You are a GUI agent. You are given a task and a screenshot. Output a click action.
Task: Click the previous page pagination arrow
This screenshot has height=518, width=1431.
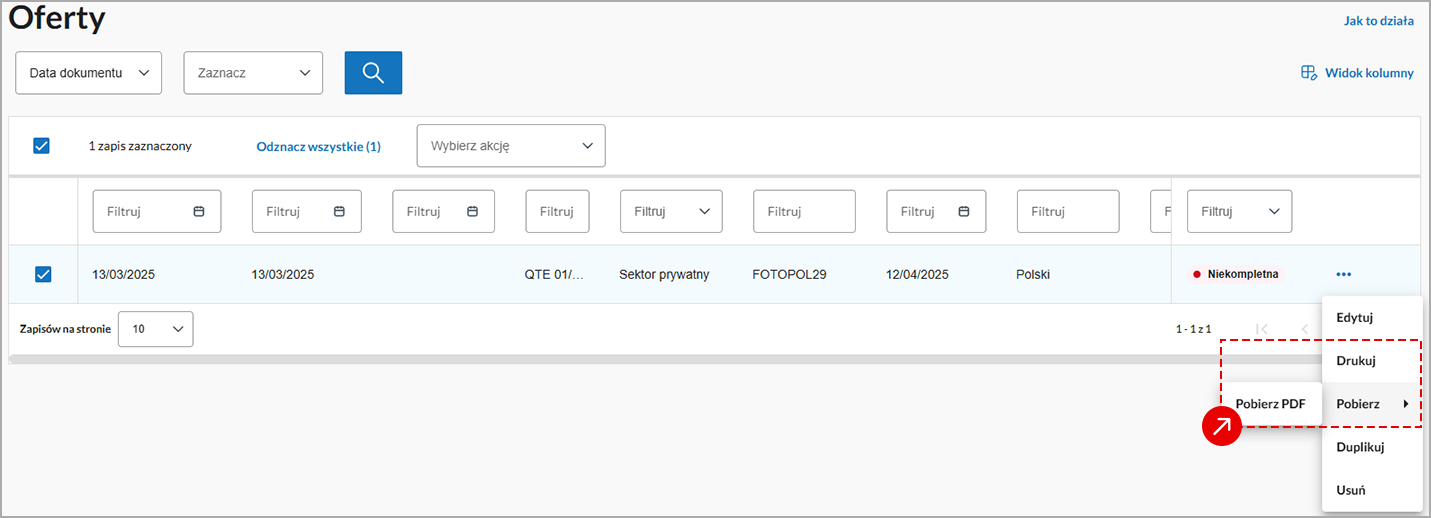(x=1304, y=329)
